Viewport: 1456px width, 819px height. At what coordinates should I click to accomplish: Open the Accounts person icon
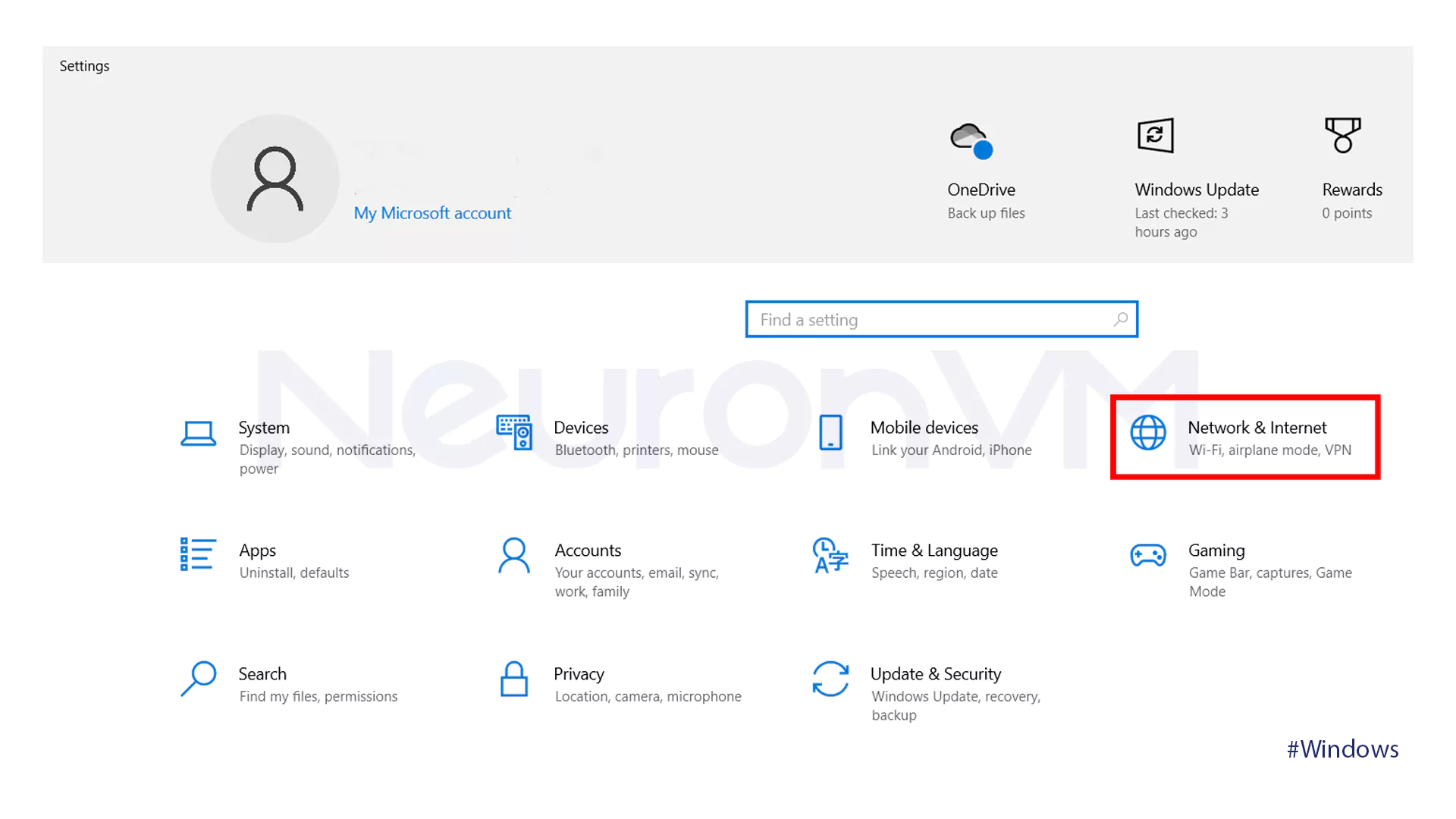(514, 556)
